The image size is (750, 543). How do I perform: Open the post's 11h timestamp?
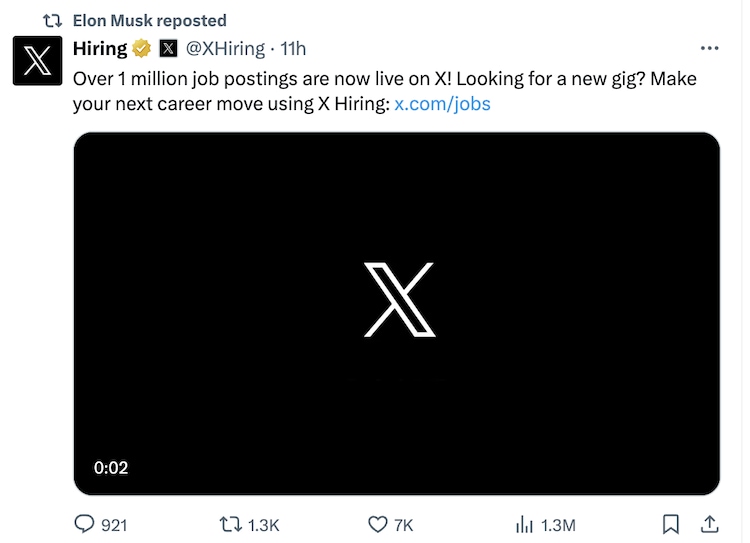point(294,48)
